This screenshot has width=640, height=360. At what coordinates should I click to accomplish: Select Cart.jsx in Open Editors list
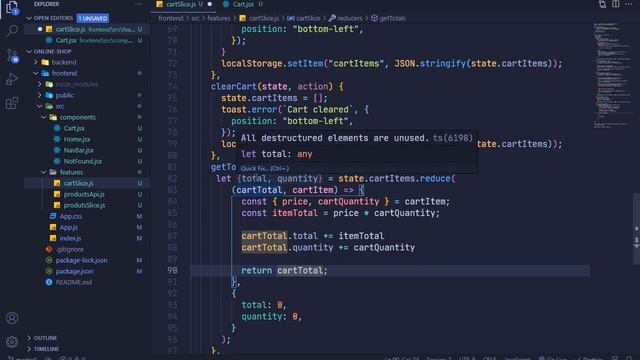click(x=87, y=40)
